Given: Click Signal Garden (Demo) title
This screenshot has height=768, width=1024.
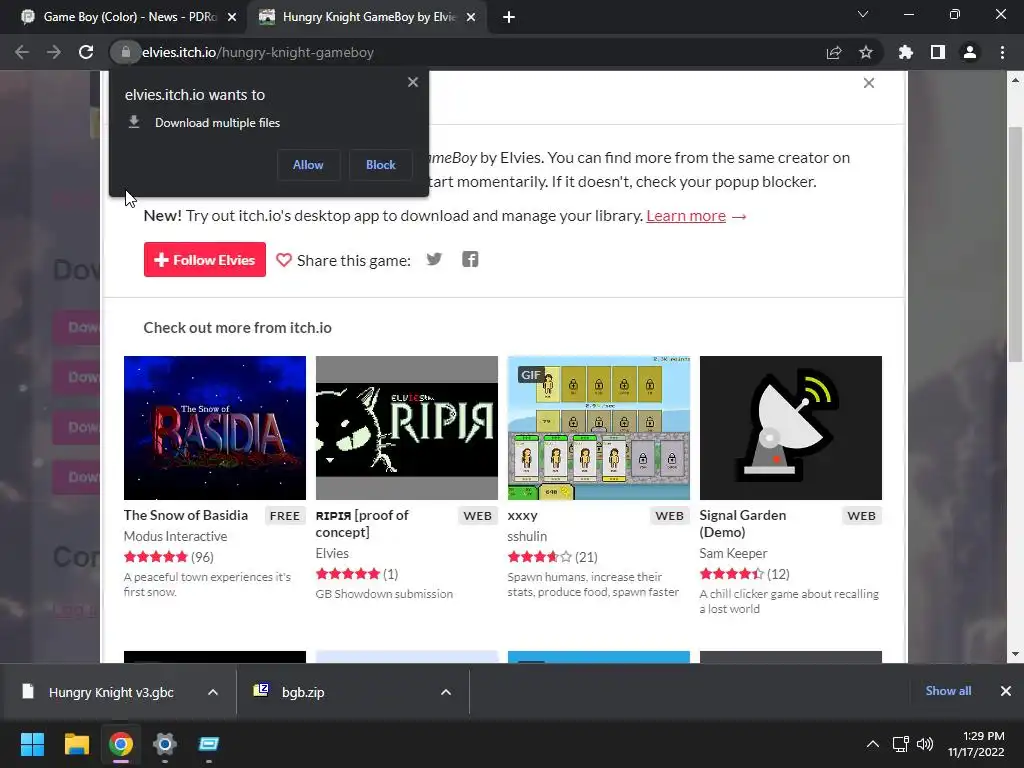Looking at the screenshot, I should coord(743,524).
